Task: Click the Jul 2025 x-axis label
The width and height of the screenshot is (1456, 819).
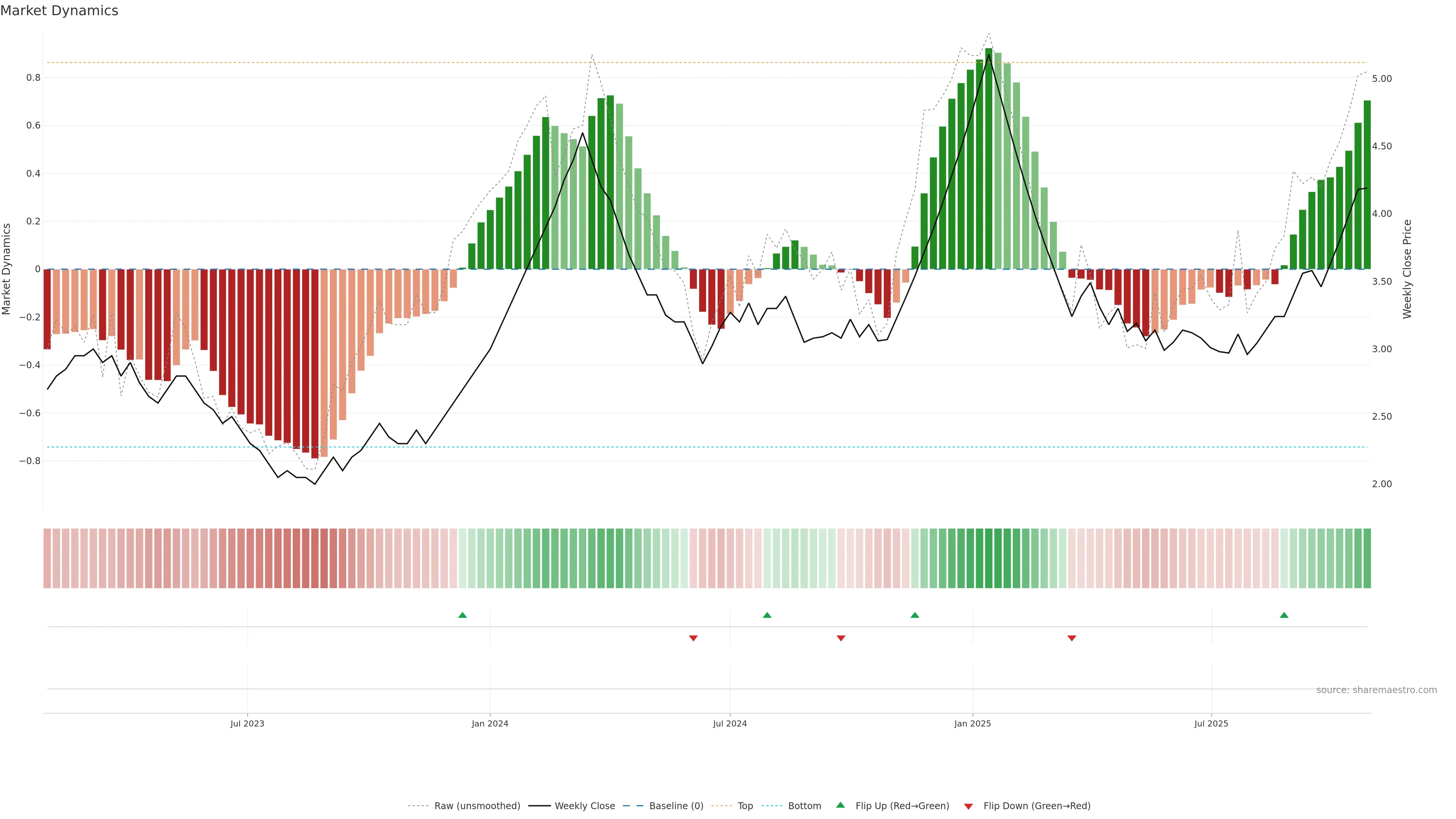Action: click(x=1211, y=723)
